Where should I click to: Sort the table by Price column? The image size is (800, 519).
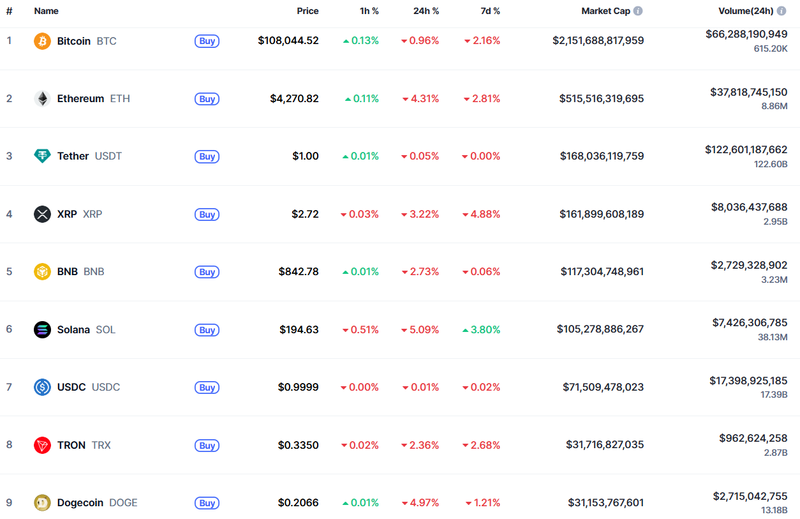click(x=307, y=11)
